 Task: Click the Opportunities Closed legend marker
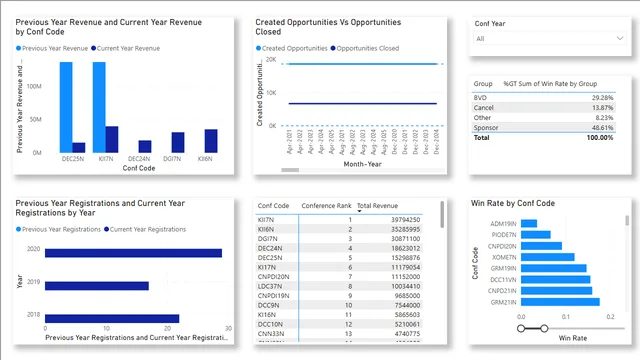(x=333, y=48)
